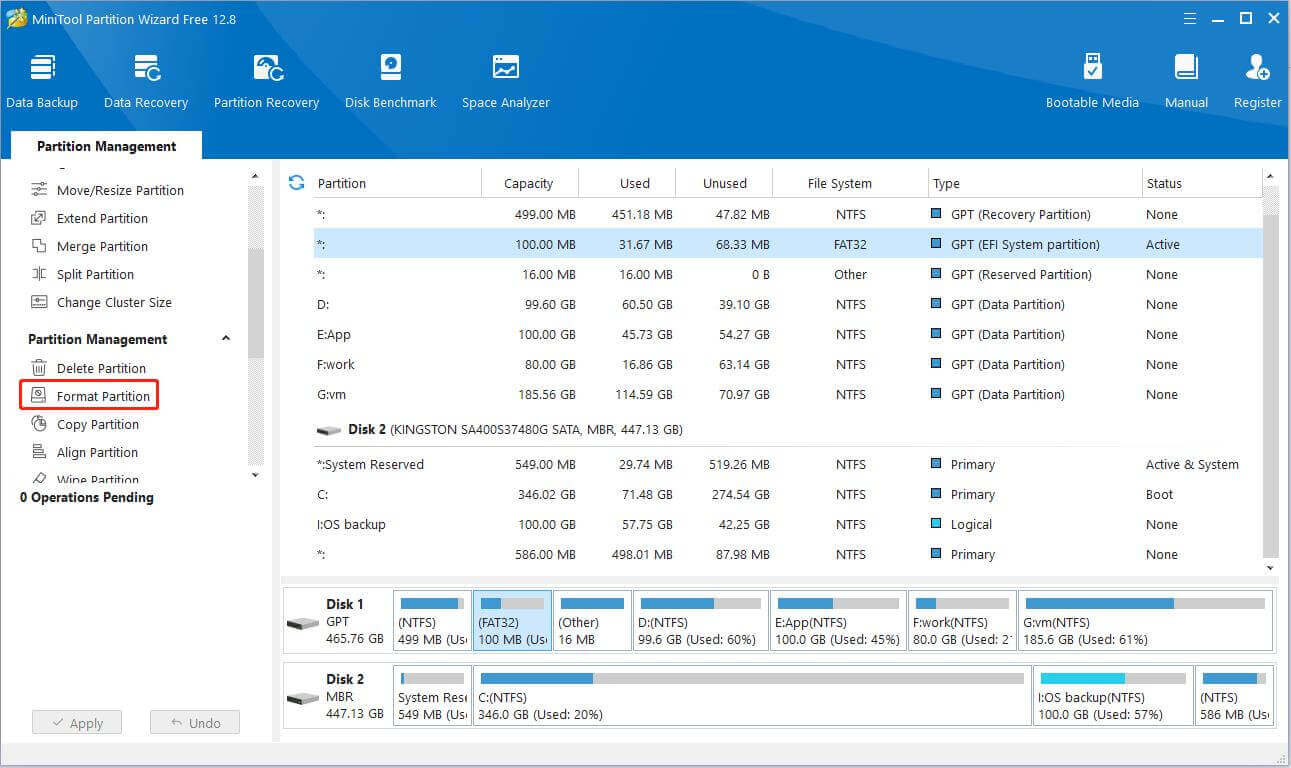Start Partition Recovery
Image resolution: width=1291 pixels, height=768 pixels.
pyautogui.click(x=266, y=78)
